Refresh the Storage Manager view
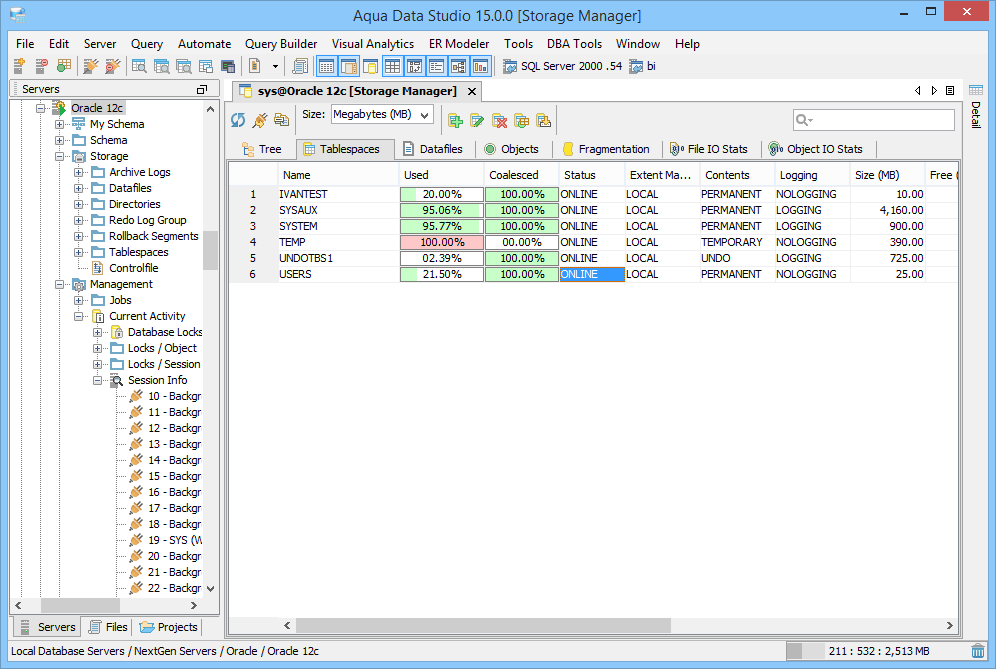The image size is (996, 669). coord(238,120)
